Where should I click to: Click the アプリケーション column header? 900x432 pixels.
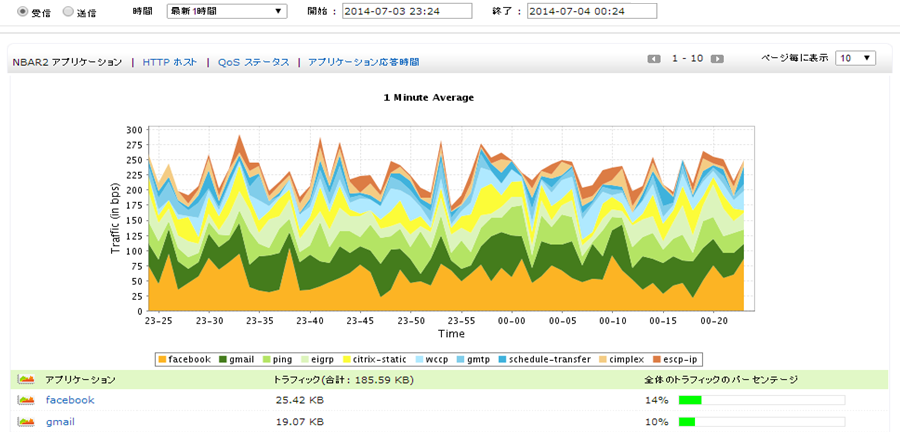coord(80,380)
